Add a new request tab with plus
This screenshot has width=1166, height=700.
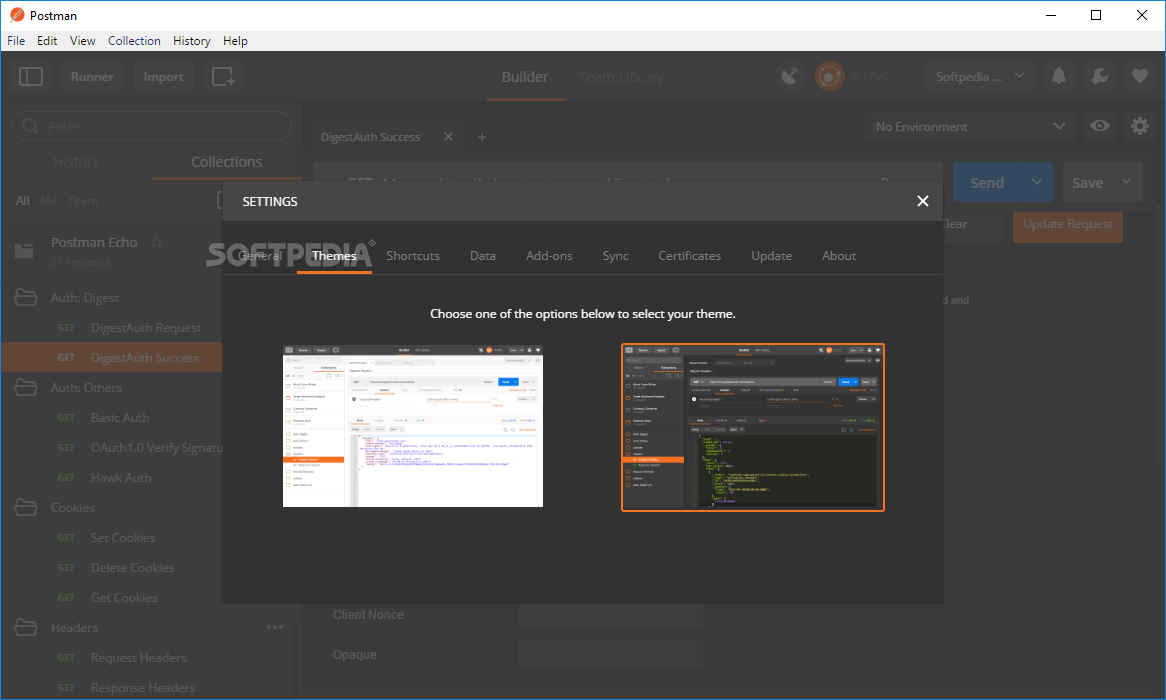tap(482, 137)
